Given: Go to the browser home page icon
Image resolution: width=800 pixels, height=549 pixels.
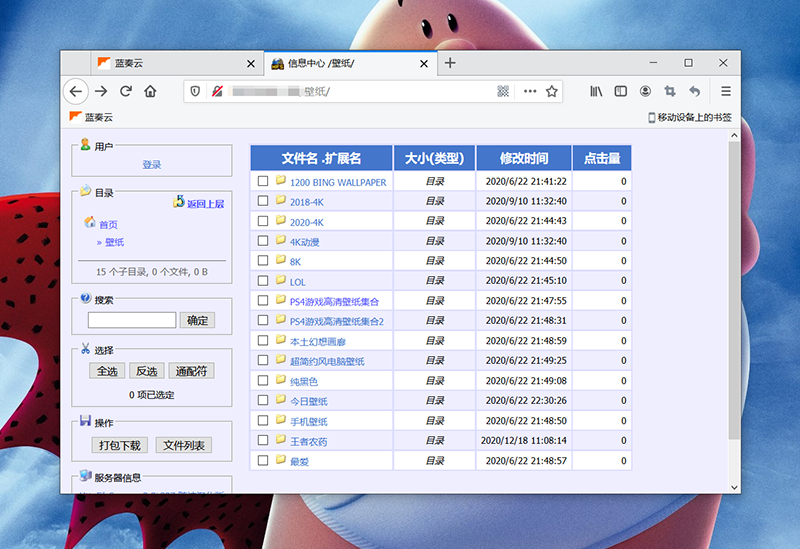Looking at the screenshot, I should click(150, 91).
